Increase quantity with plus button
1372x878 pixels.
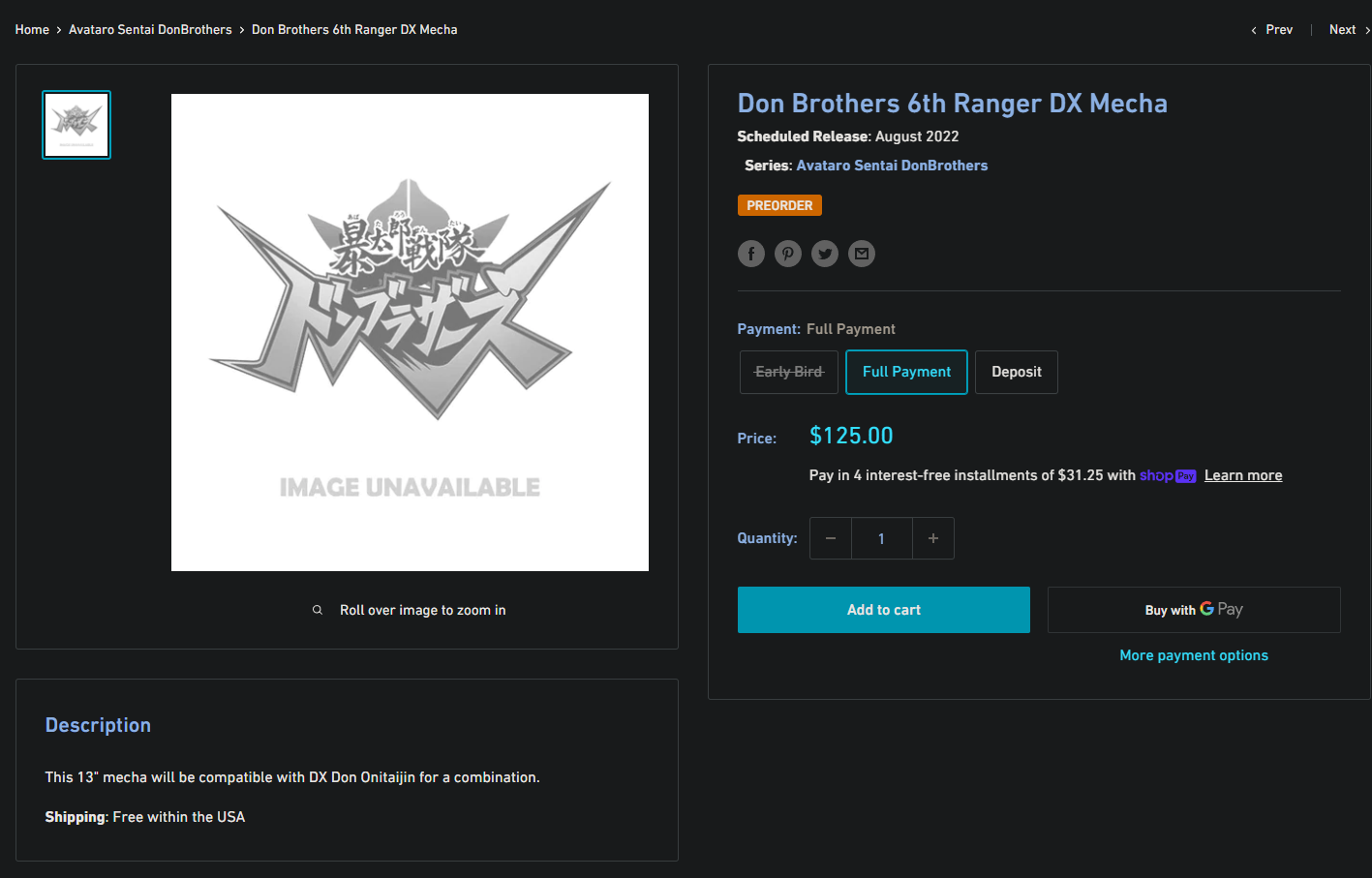[x=933, y=538]
